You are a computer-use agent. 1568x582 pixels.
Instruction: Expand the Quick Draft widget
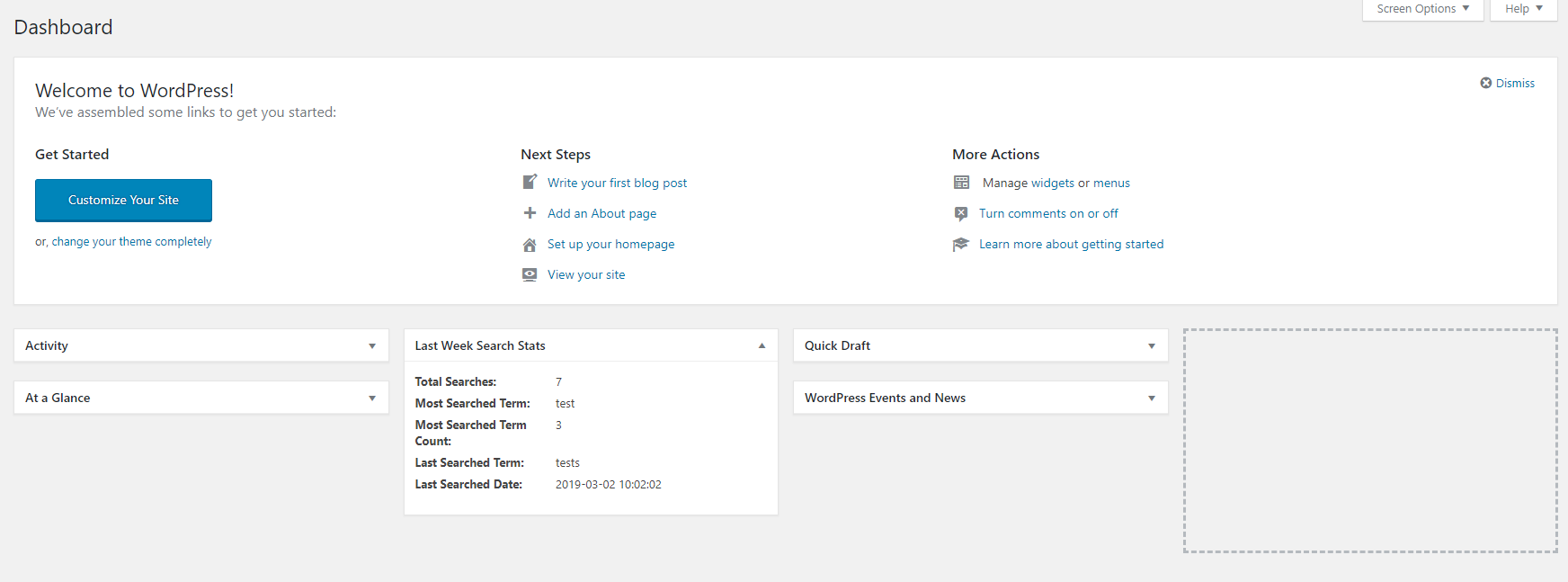tap(1152, 346)
